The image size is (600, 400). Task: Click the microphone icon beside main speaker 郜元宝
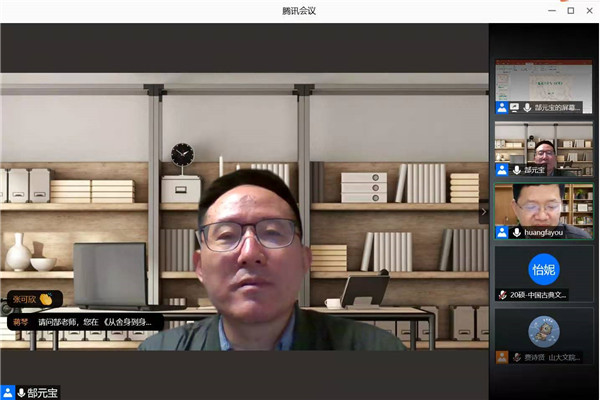coord(20,393)
